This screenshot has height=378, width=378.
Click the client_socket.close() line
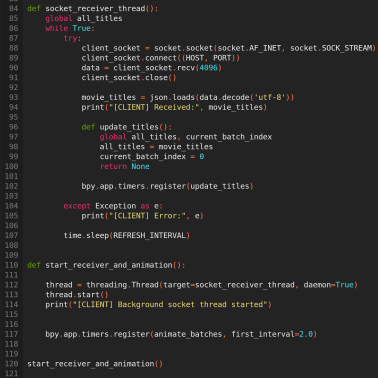[x=129, y=78]
